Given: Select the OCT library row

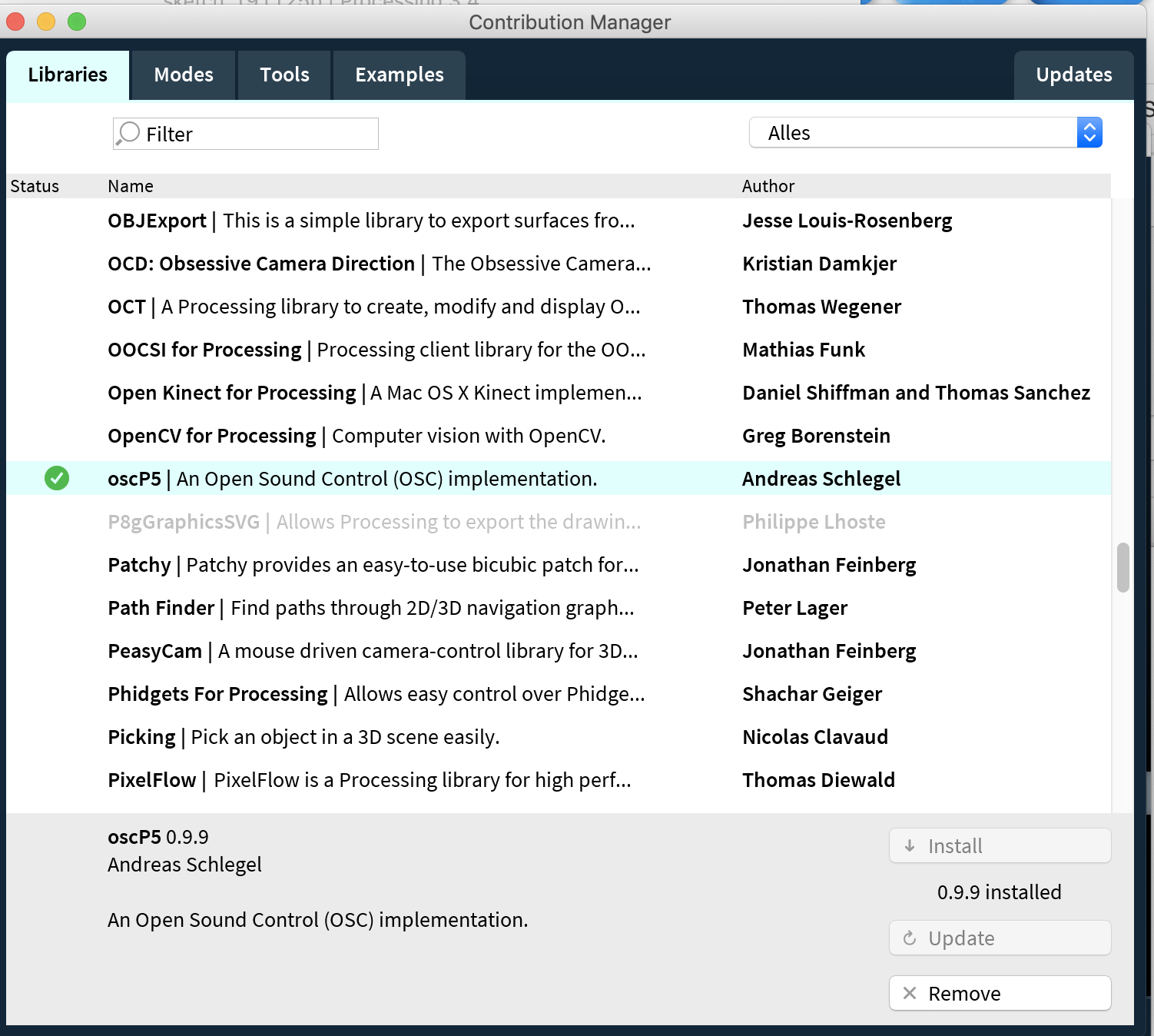Looking at the screenshot, I should [559, 307].
